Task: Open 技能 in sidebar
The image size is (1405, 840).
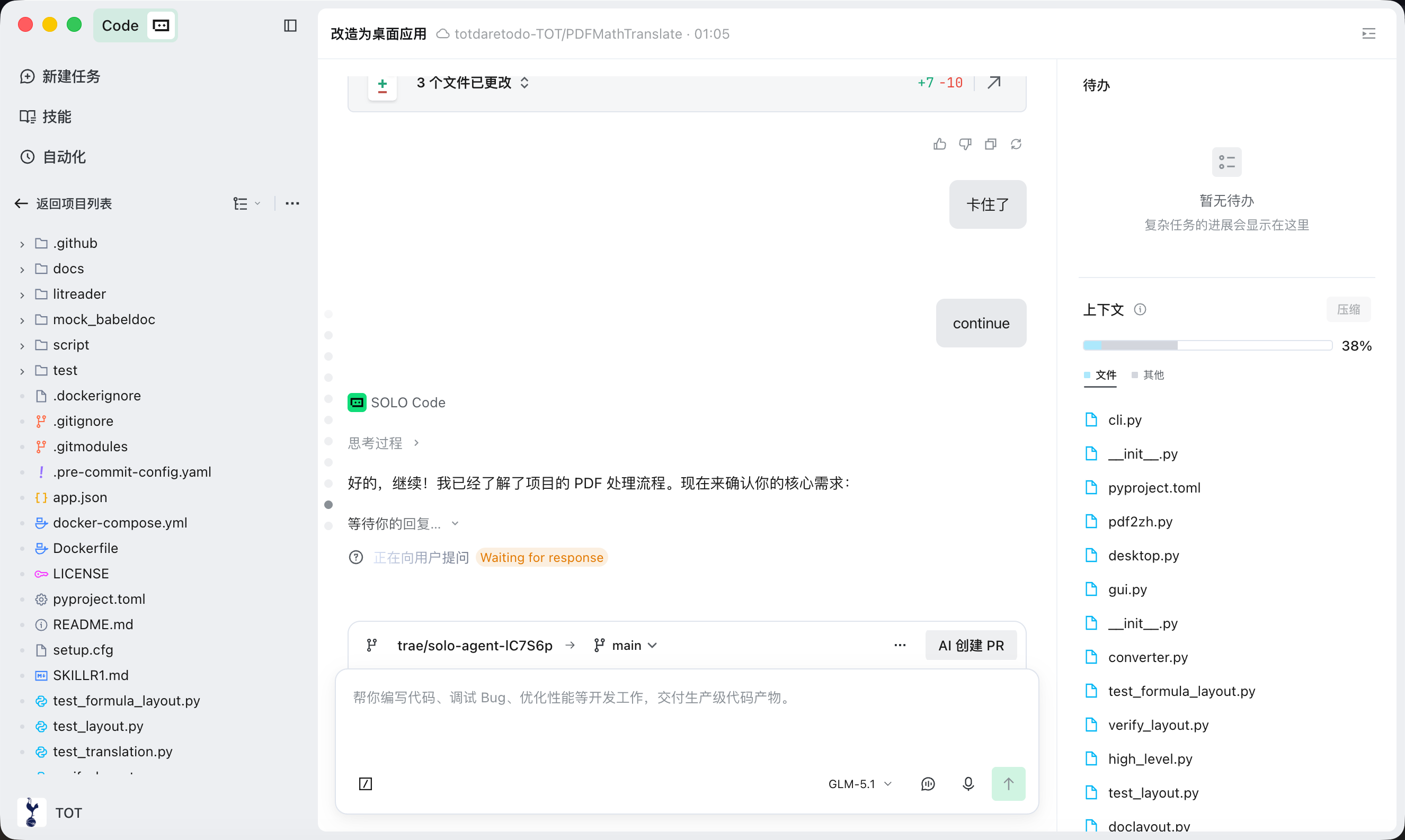Action: pos(45,117)
